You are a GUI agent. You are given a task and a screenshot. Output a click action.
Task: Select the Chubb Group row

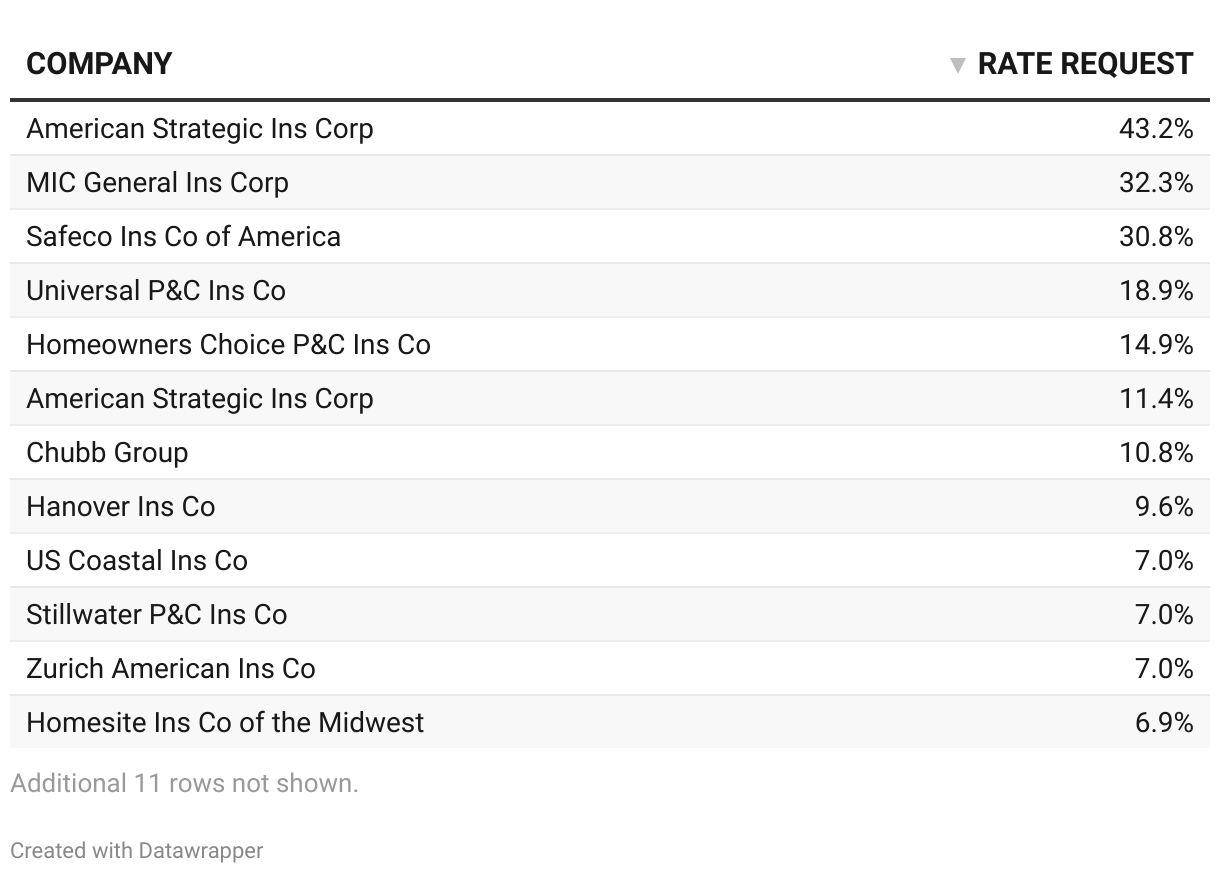(107, 453)
